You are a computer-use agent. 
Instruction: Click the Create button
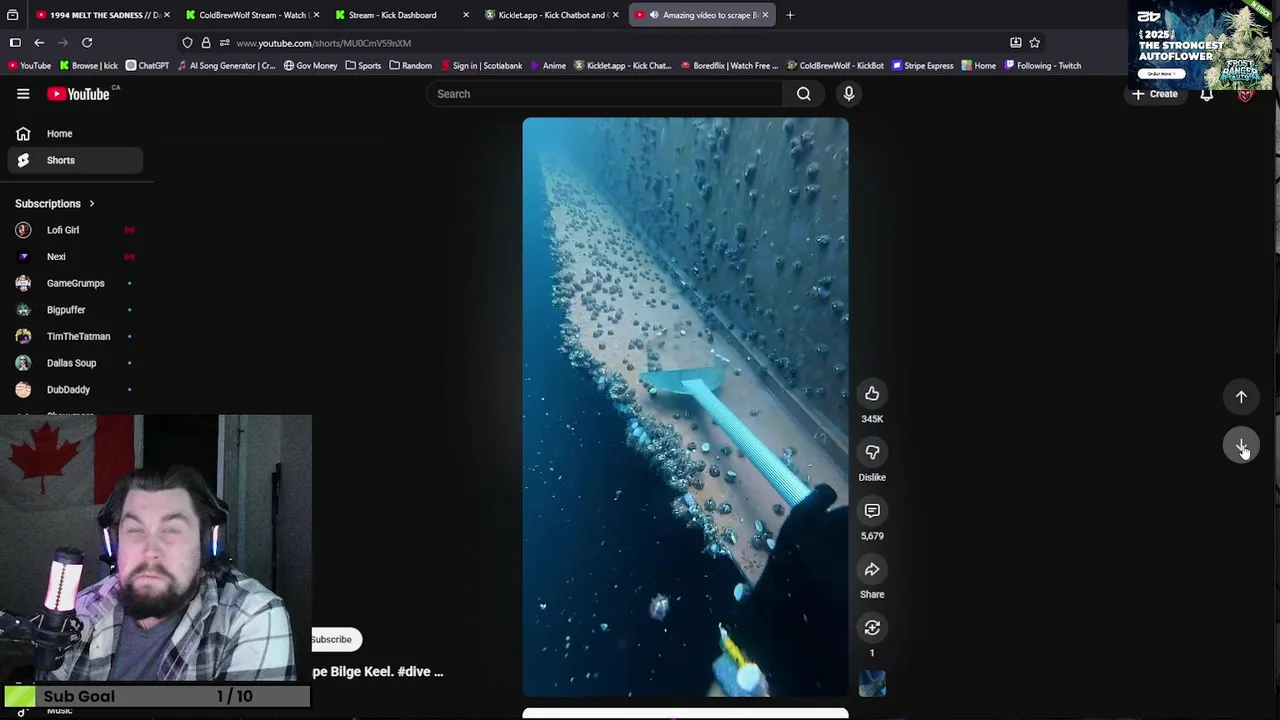click(1156, 94)
